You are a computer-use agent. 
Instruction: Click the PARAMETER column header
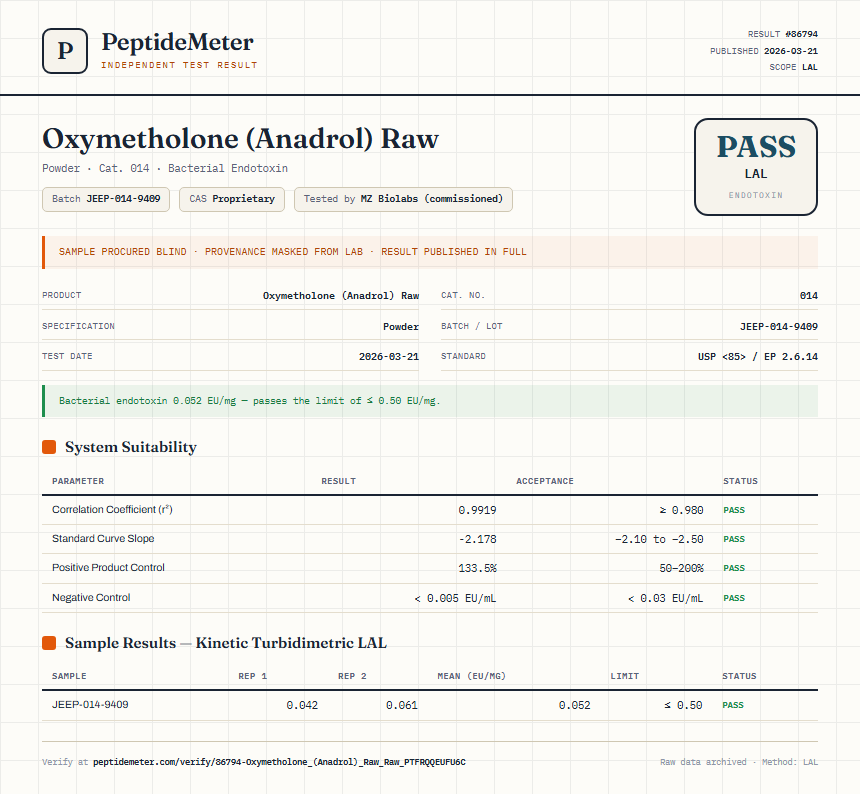coord(78,481)
